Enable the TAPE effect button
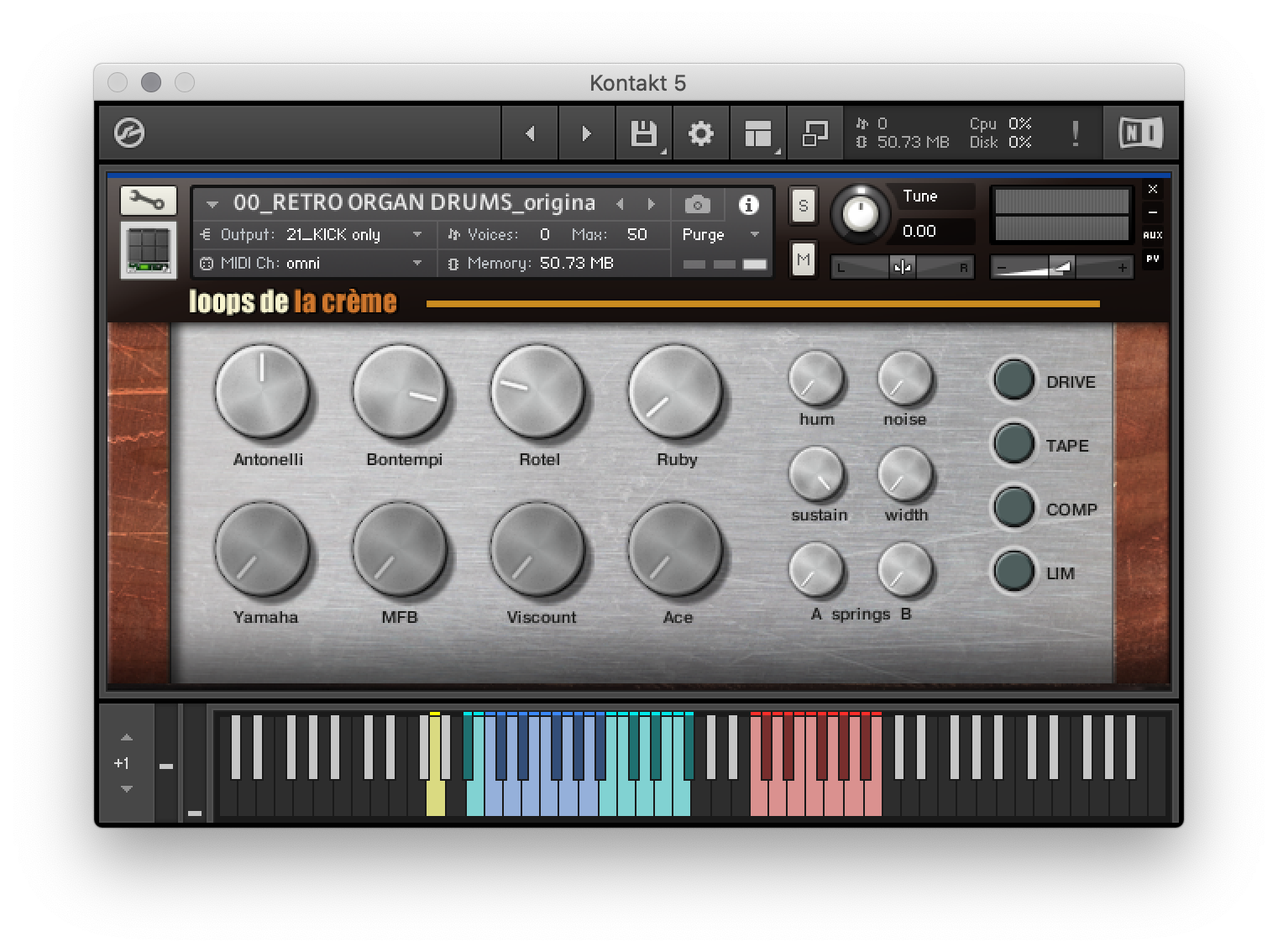1278x952 pixels. coord(1013,443)
